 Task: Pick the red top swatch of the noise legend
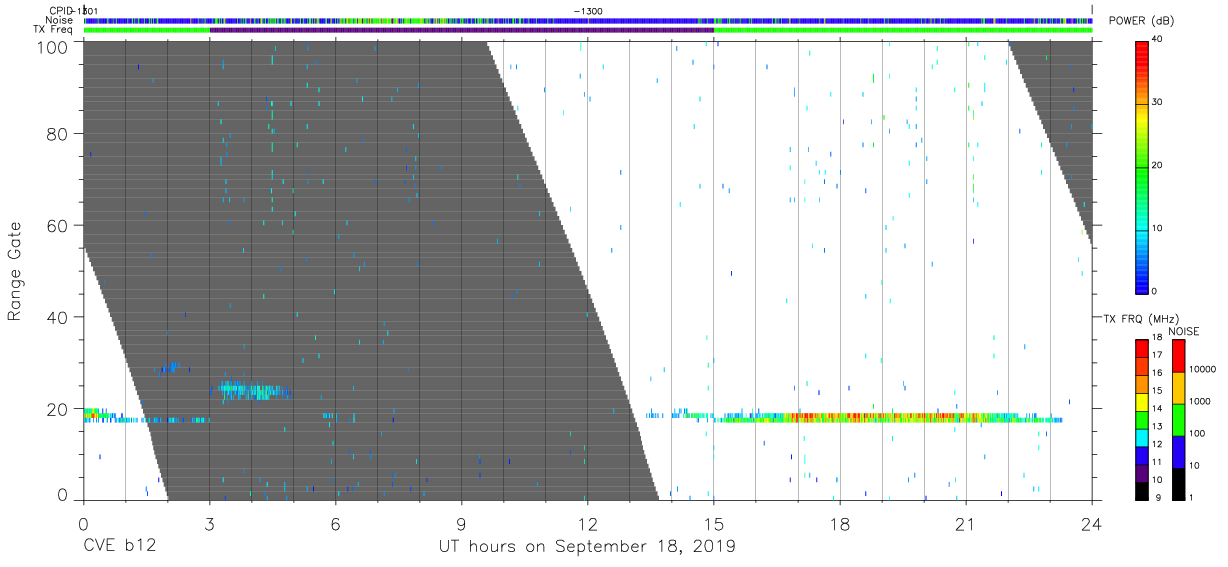click(1177, 356)
